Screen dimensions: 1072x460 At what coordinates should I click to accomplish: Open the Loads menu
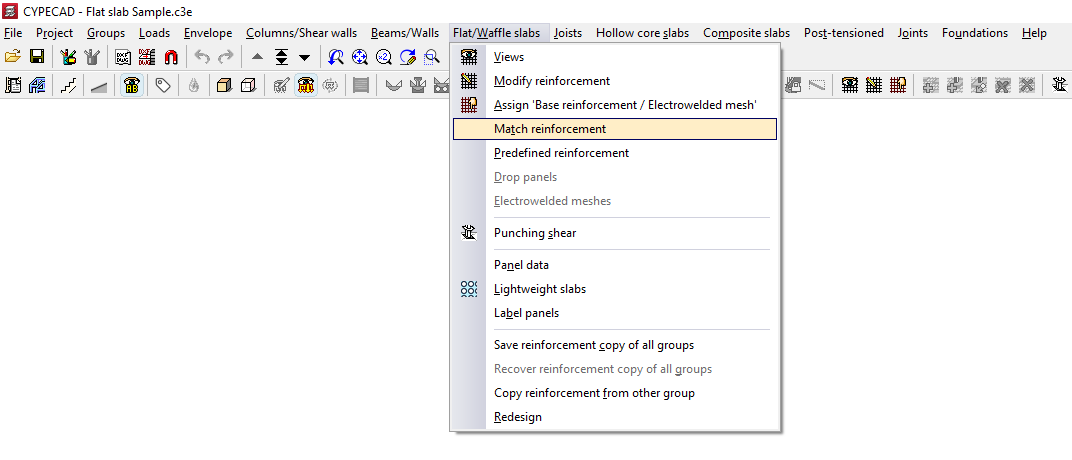coord(155,33)
